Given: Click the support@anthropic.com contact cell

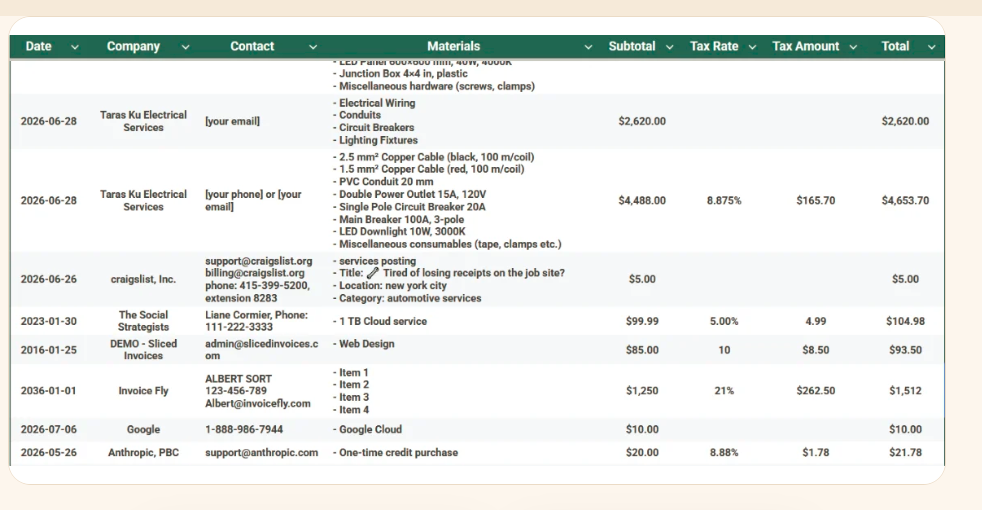Looking at the screenshot, I should (261, 453).
